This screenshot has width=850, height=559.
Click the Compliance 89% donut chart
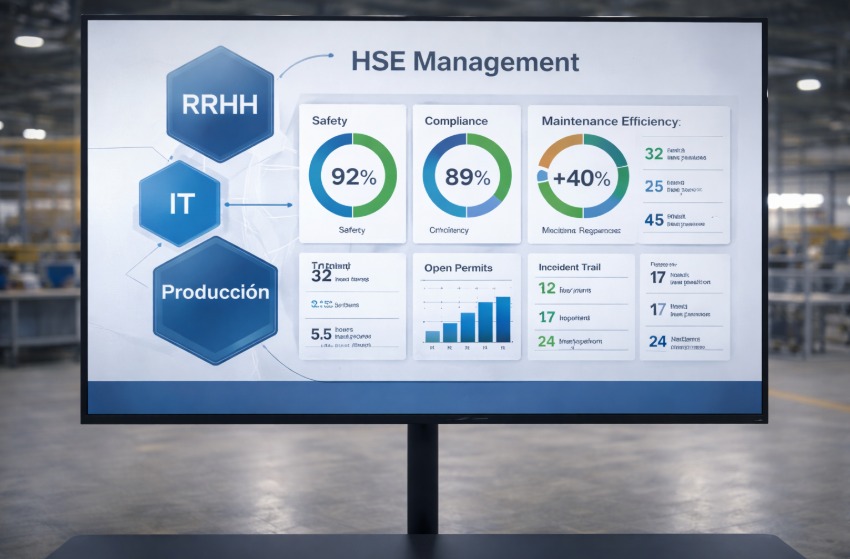pyautogui.click(x=466, y=176)
